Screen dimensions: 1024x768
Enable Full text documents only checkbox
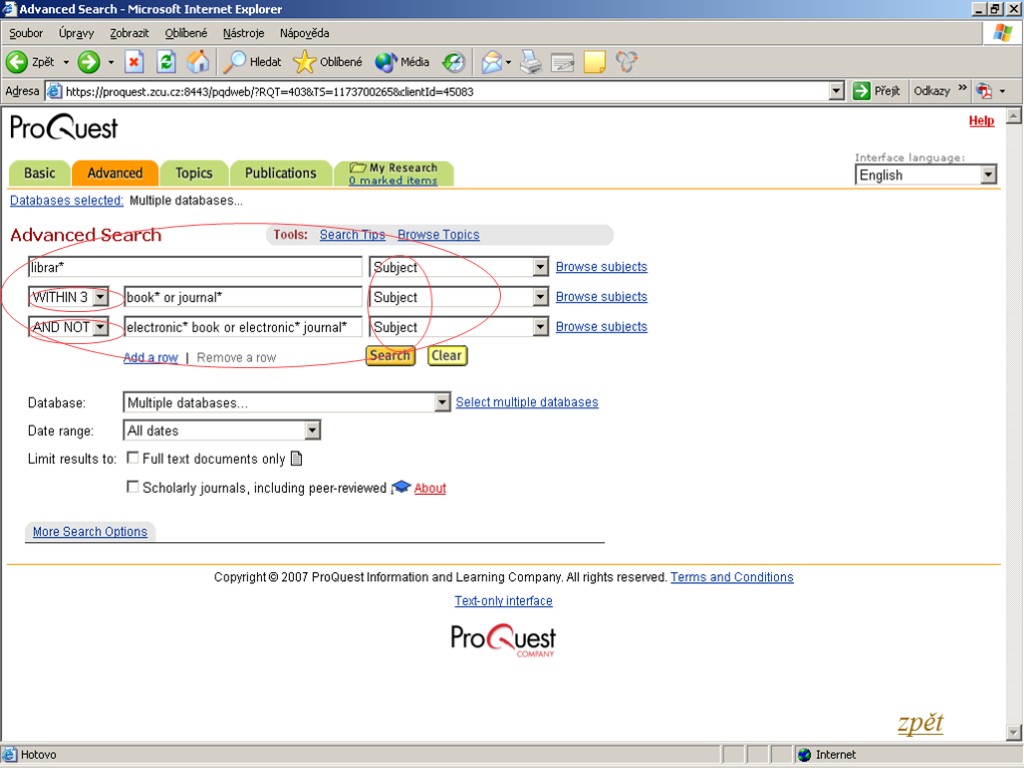point(133,458)
